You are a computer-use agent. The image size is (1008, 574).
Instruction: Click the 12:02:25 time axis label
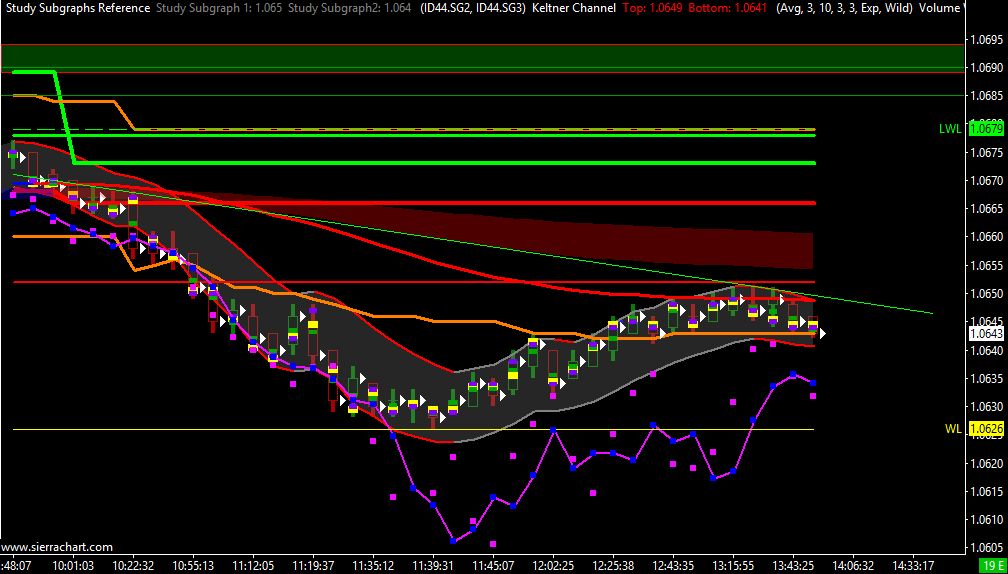tap(553, 565)
